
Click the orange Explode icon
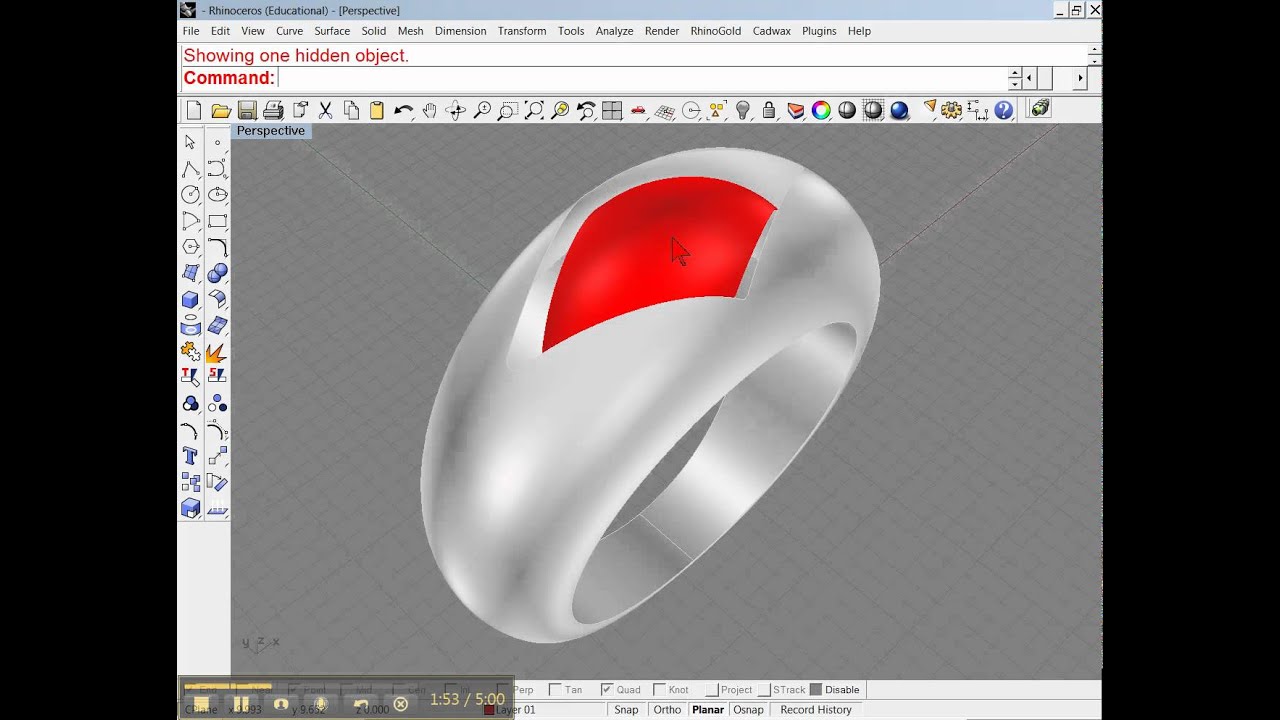(x=217, y=351)
